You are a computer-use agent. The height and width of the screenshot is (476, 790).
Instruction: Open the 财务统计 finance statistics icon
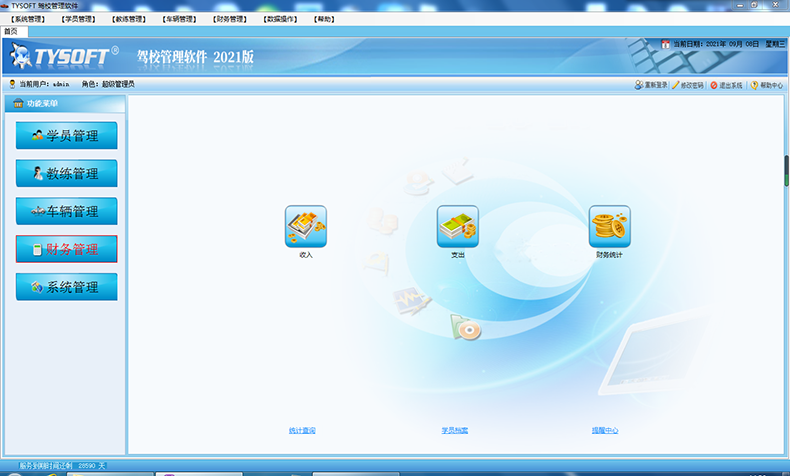(609, 225)
